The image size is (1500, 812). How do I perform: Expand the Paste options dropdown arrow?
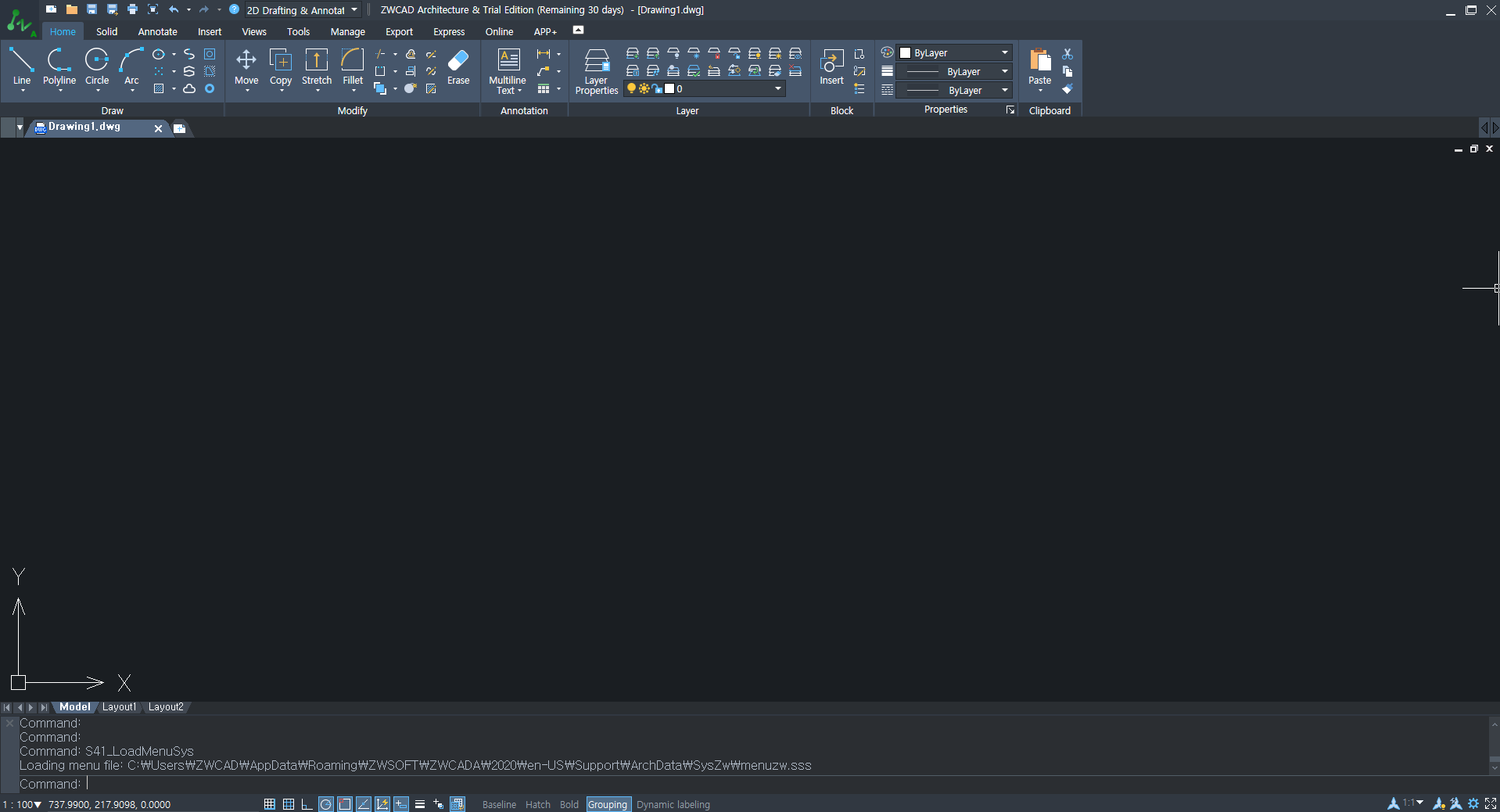click(1040, 91)
